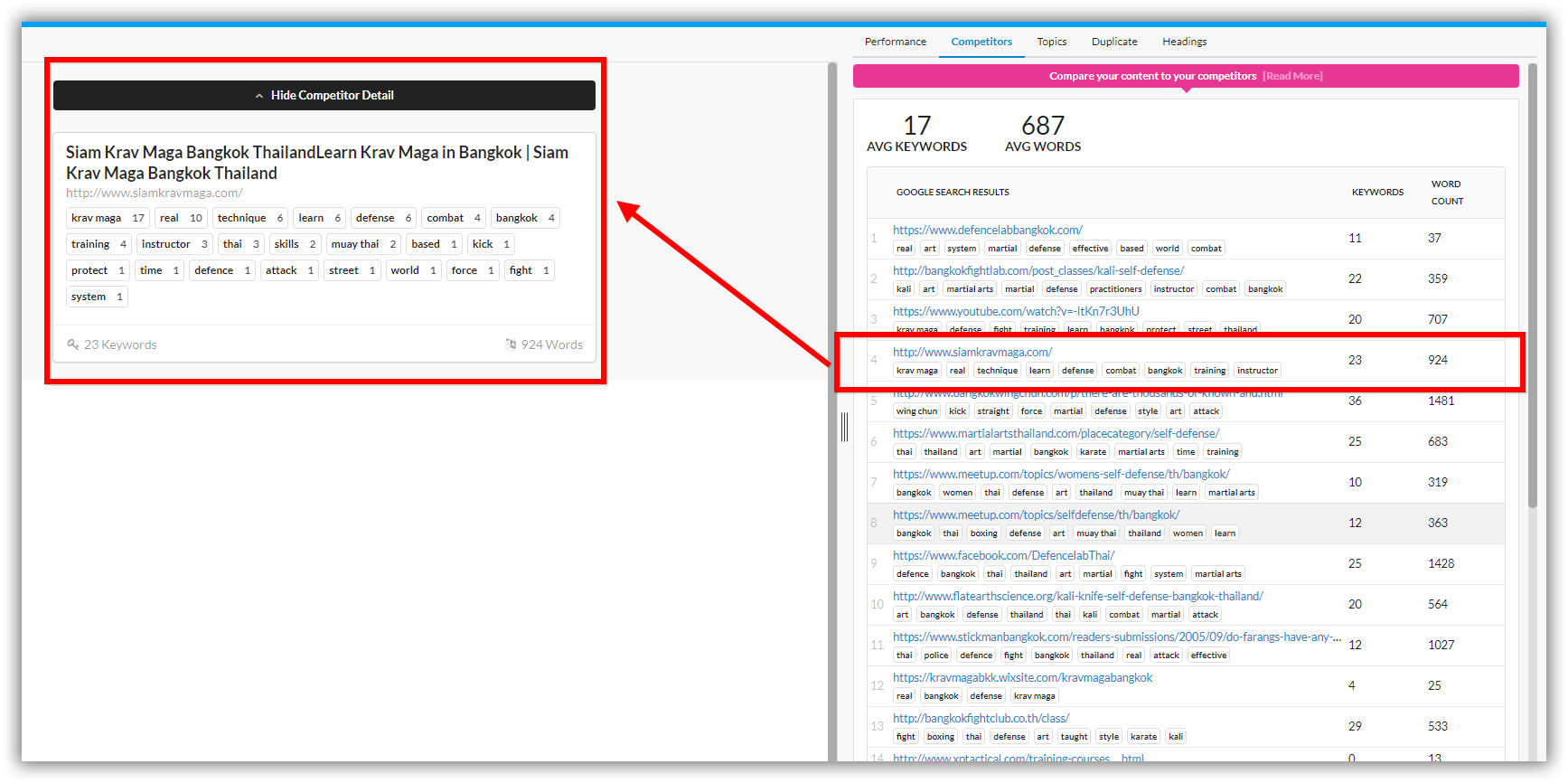This screenshot has height=783, width=1568.
Task: Click the 'police' tag in stickmanbangkok row
Action: click(x=936, y=656)
